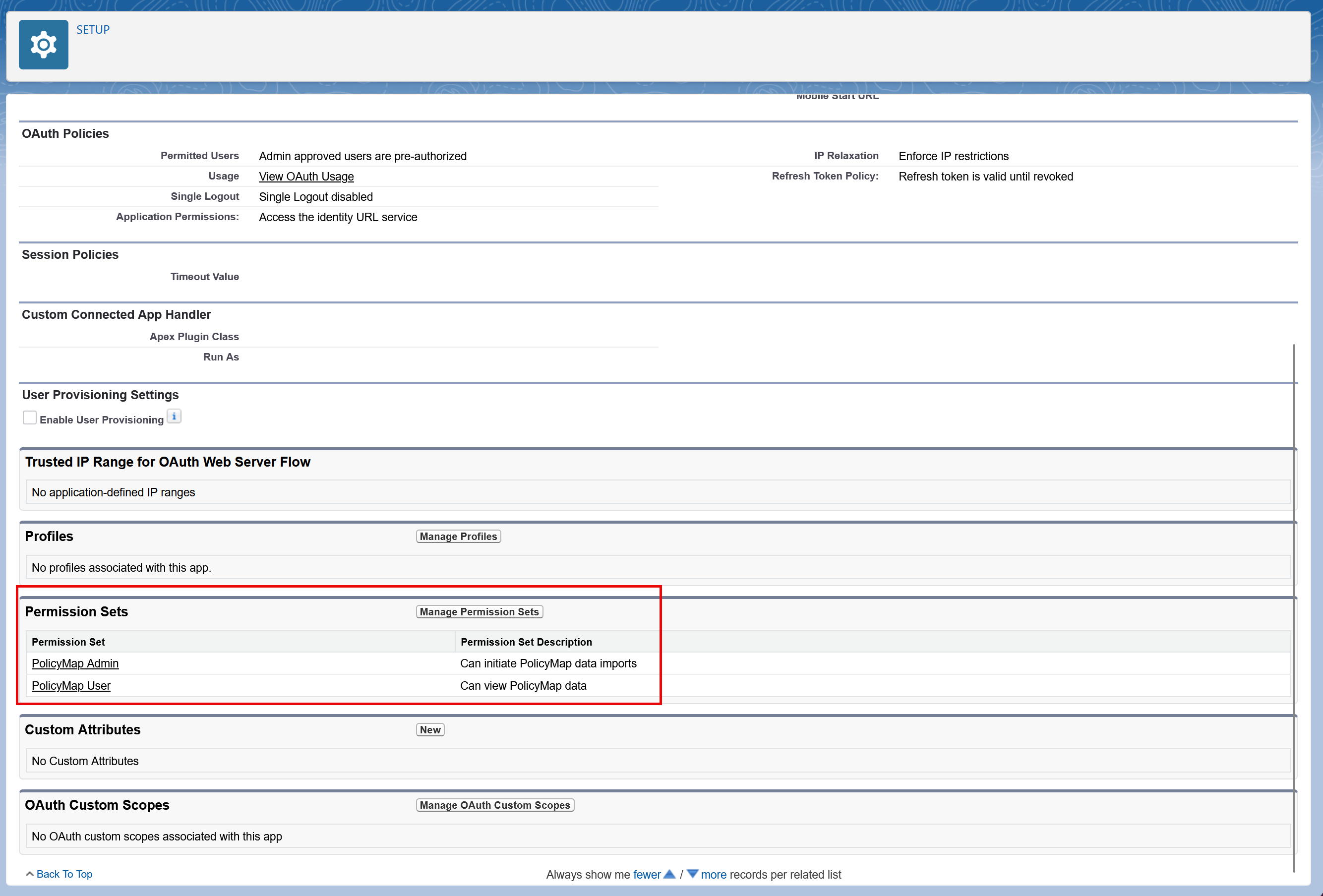Jump using the Back To Top link

[64, 874]
